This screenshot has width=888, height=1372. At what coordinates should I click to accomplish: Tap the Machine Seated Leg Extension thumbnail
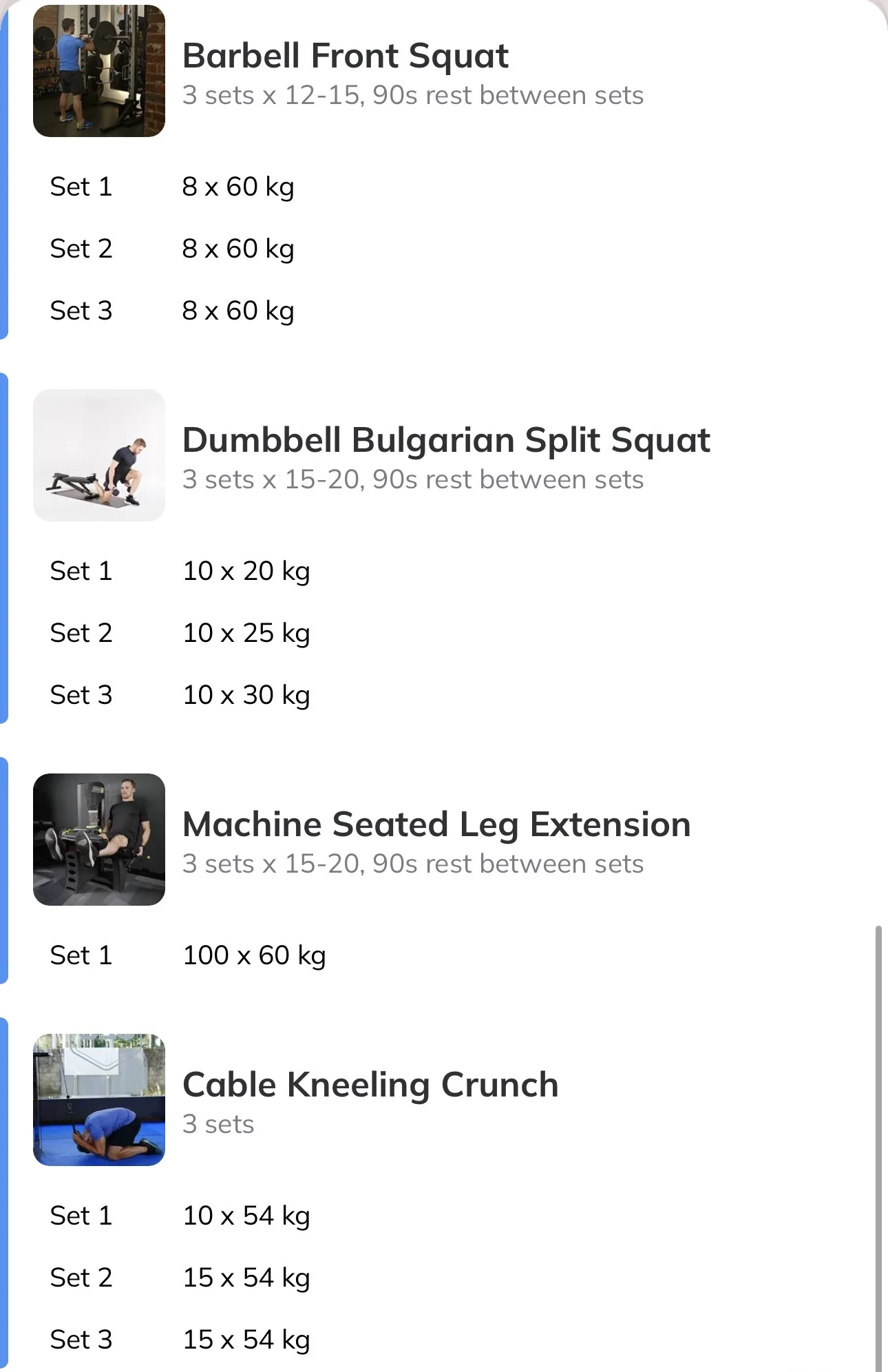(x=99, y=840)
